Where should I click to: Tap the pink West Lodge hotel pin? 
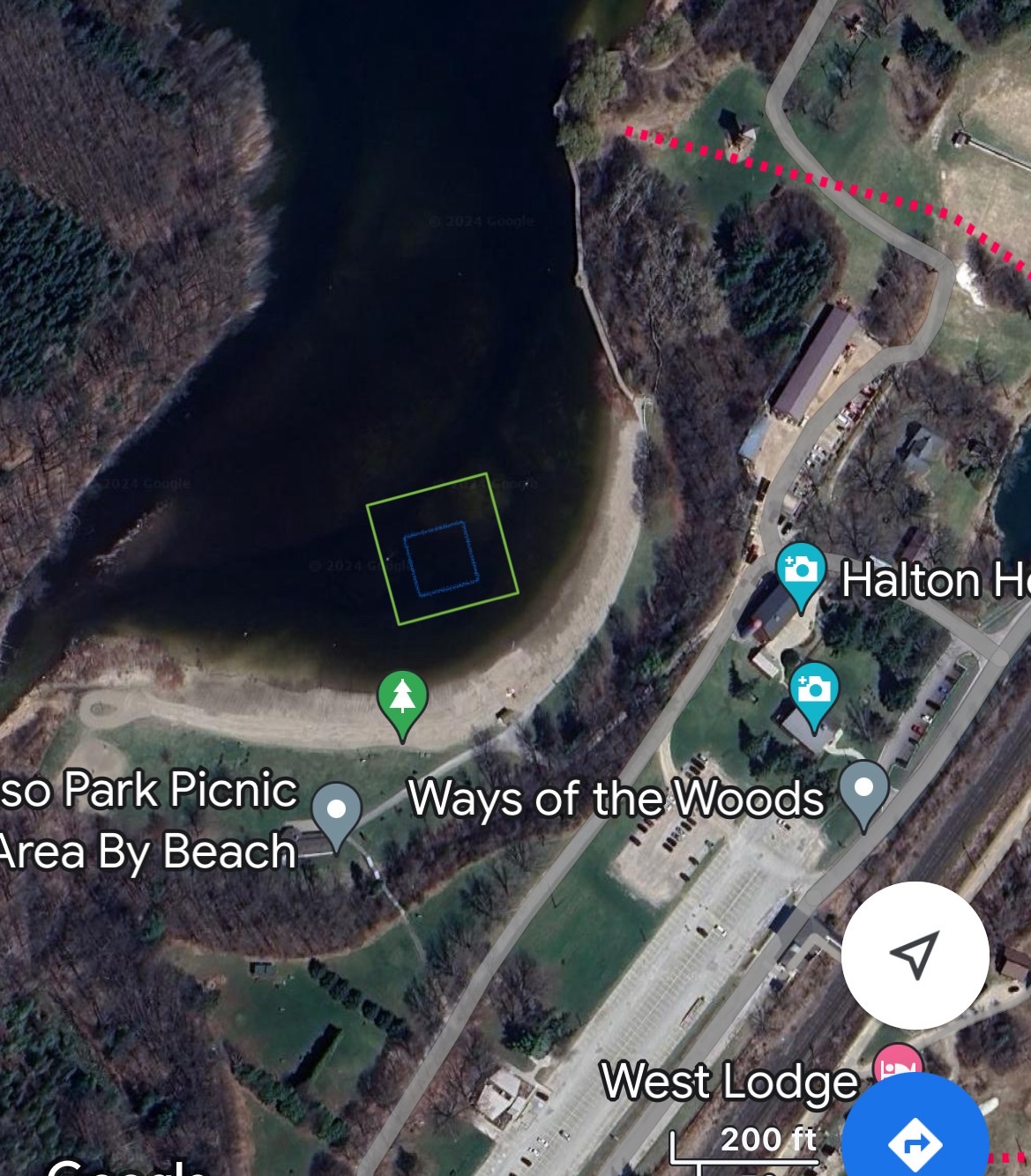(897, 1064)
